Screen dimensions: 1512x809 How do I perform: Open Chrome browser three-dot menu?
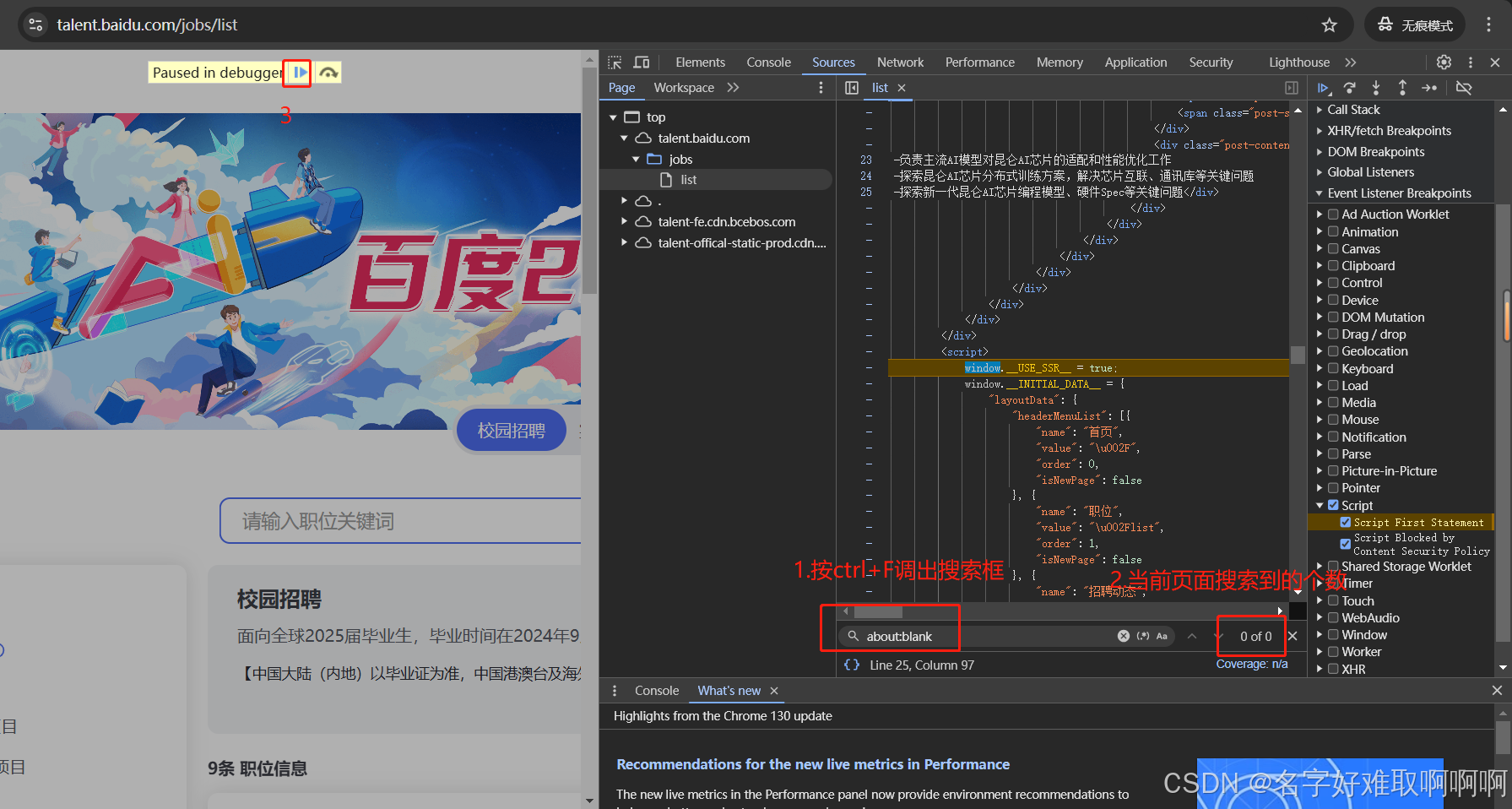1488,25
